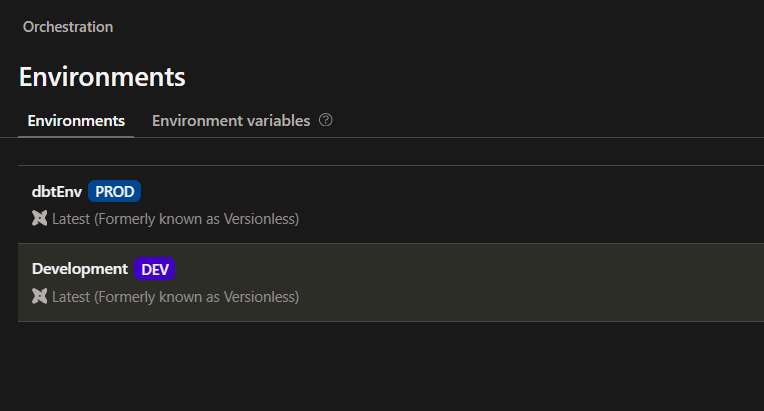The width and height of the screenshot is (764, 411).
Task: Open the Environment variables tab
Action: (x=231, y=121)
